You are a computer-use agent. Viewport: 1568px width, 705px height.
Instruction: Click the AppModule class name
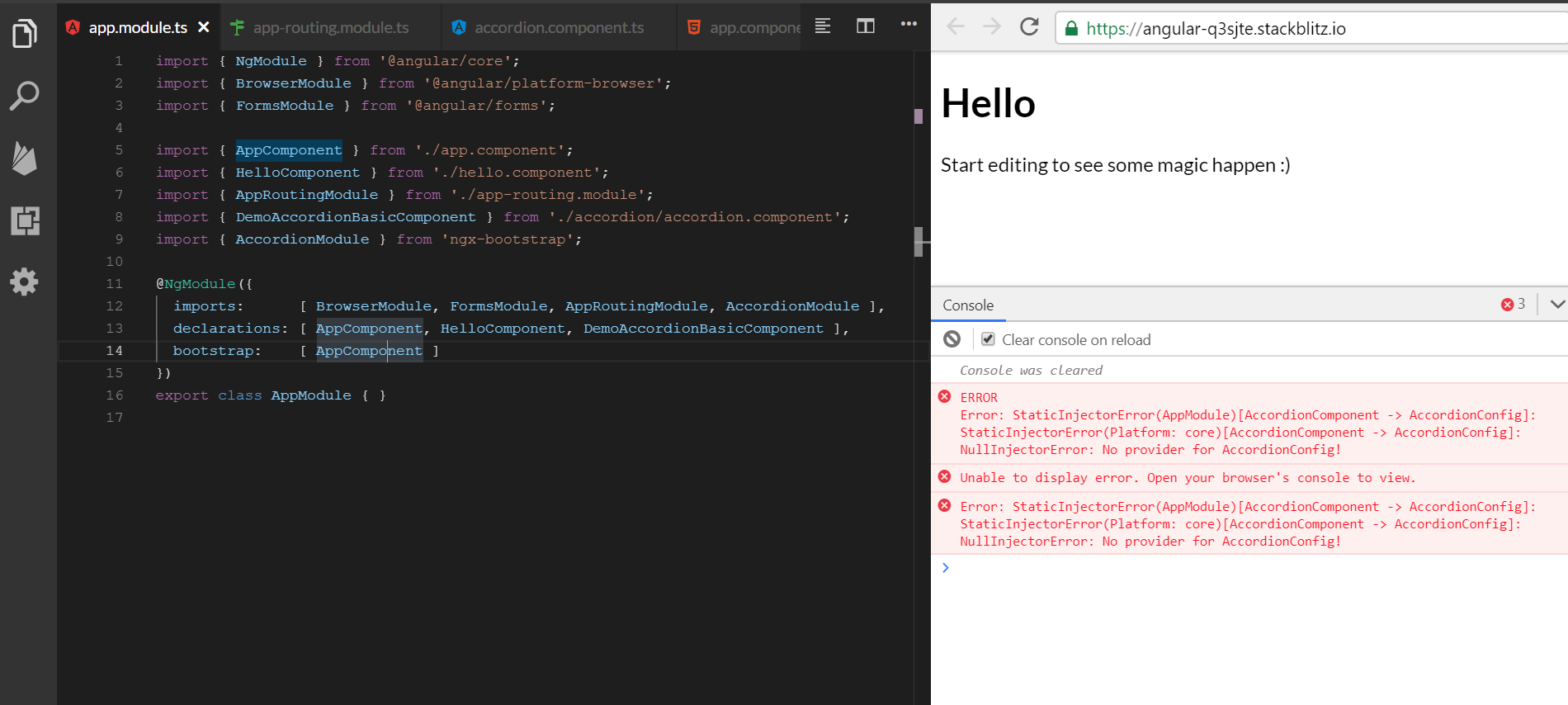311,395
